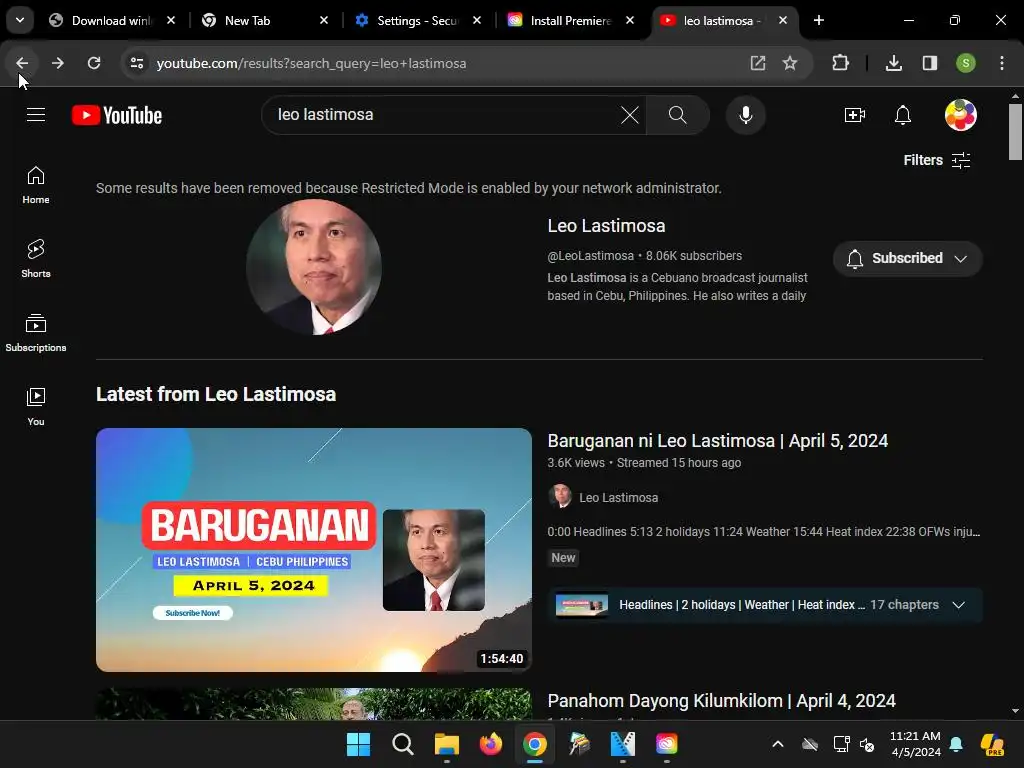1024x768 pixels.
Task: View site information icon in address bar
Action: click(137, 63)
